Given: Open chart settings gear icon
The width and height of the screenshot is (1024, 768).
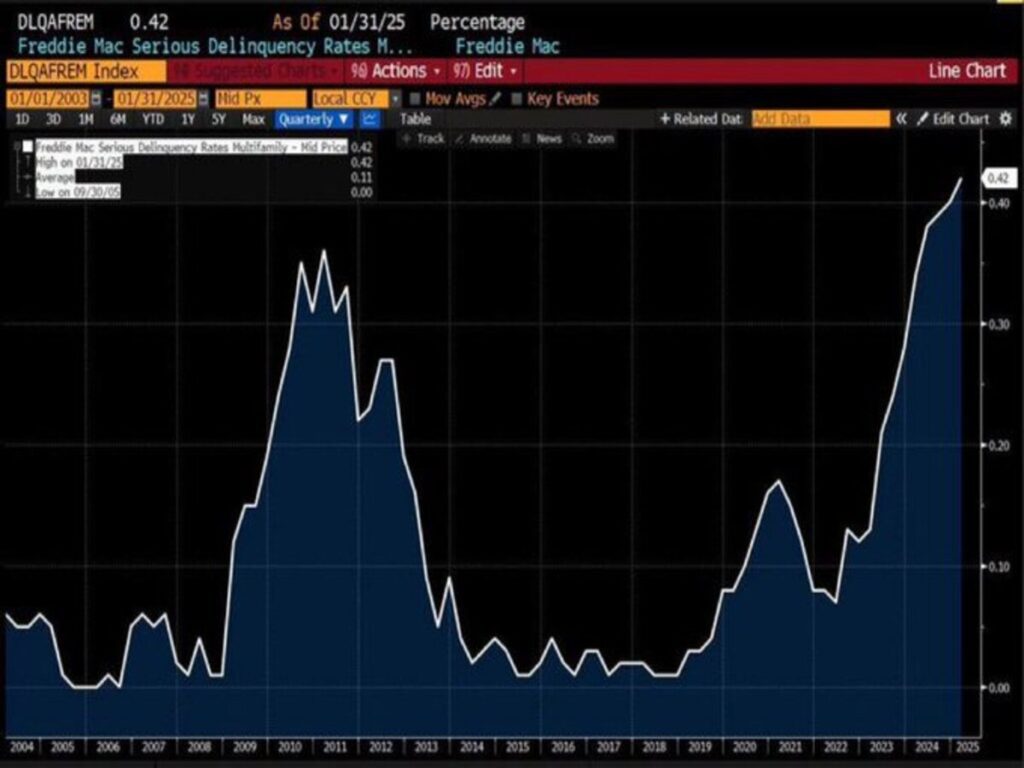Looking at the screenshot, I should 1005,119.
